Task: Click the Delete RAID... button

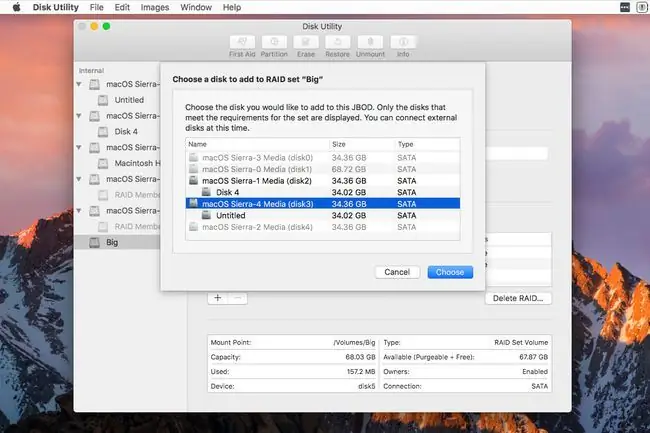Action: tap(518, 298)
